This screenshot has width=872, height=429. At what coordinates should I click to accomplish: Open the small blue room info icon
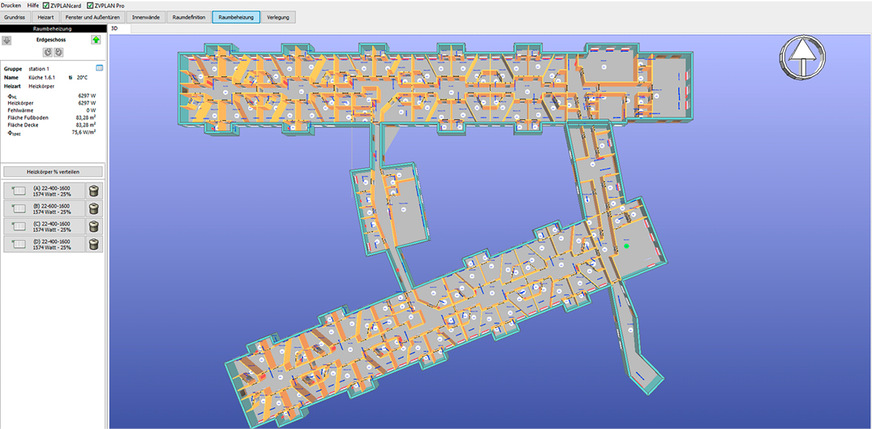[99, 68]
